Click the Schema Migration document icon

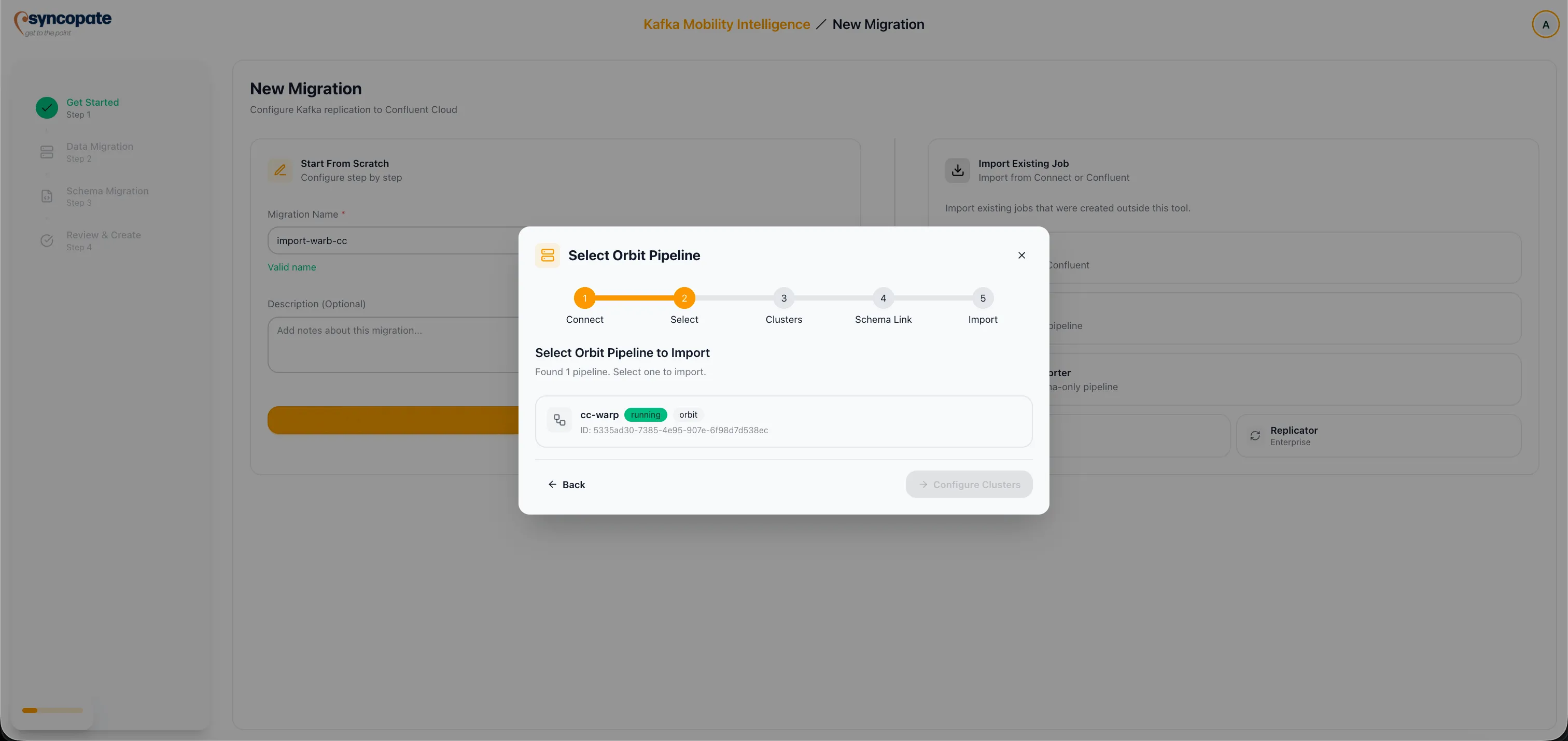coord(47,196)
